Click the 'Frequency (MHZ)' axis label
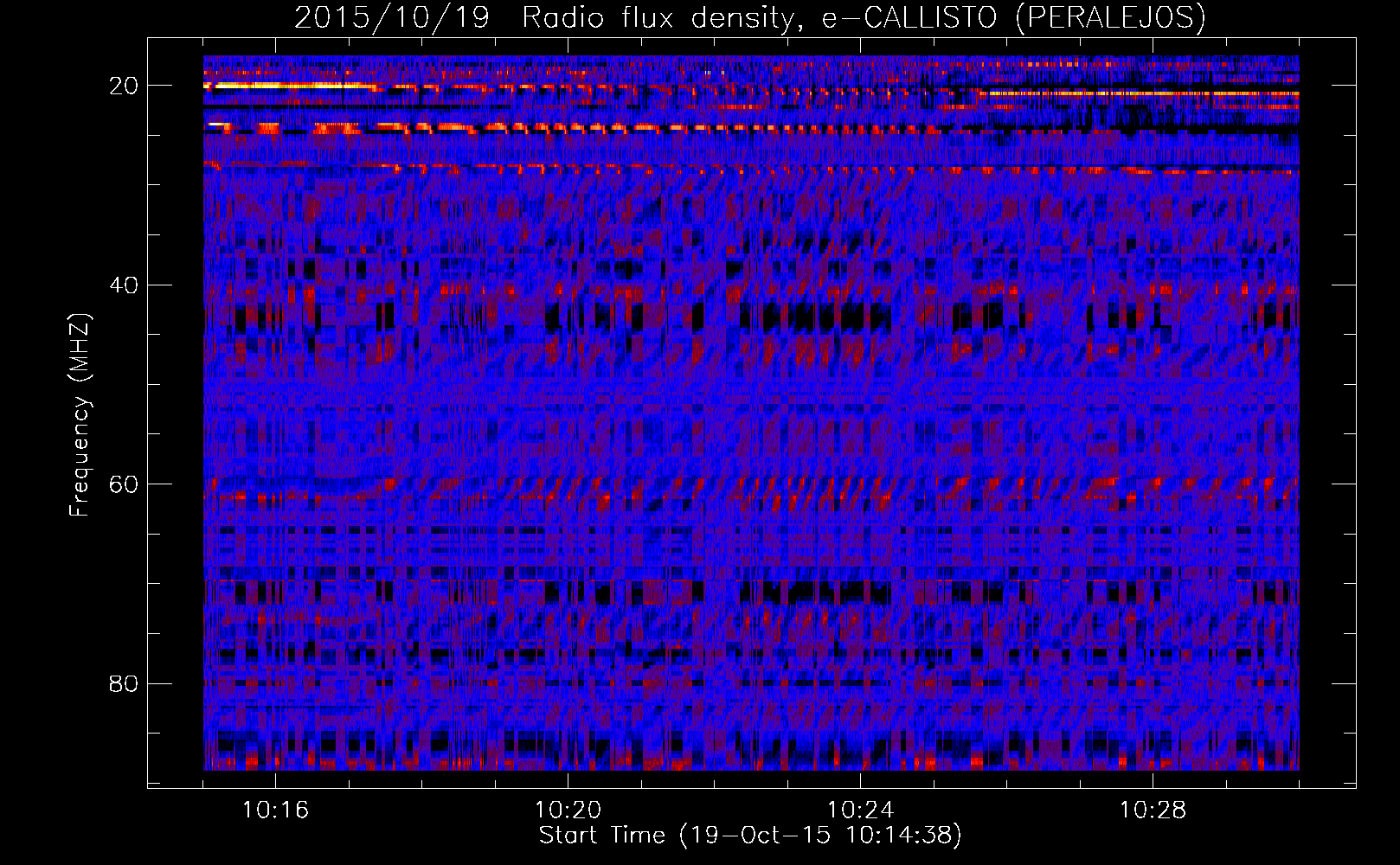The width and height of the screenshot is (1400, 865). (80, 416)
